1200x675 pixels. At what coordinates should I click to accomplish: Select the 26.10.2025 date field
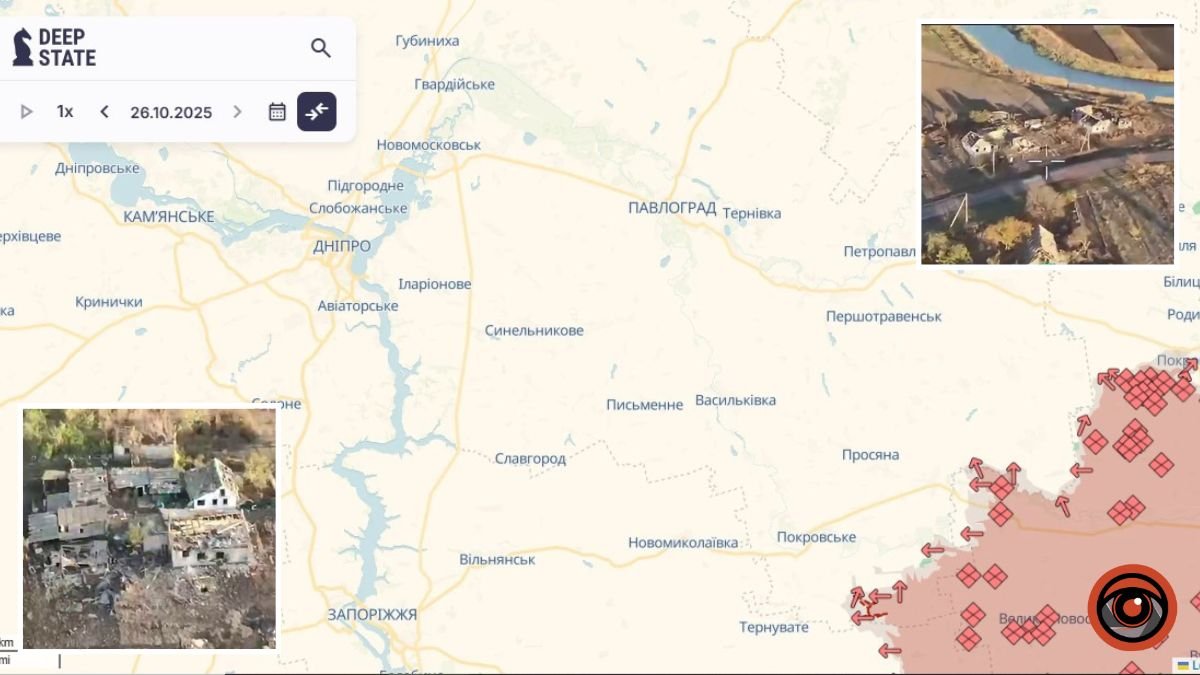(171, 112)
